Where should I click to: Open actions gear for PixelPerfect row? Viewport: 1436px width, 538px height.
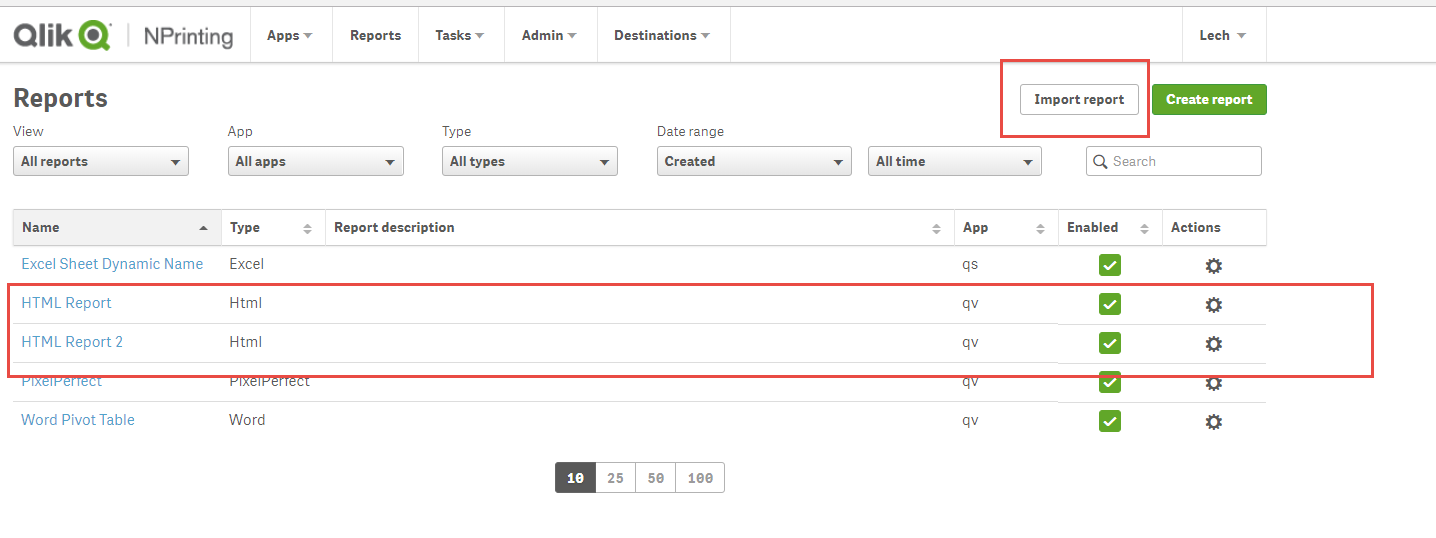[1213, 384]
